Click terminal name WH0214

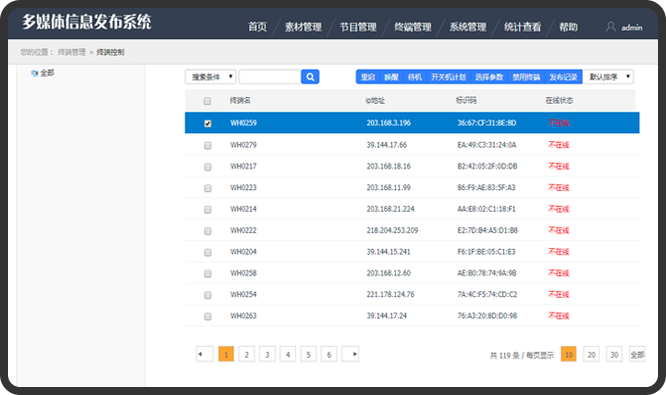[243, 209]
